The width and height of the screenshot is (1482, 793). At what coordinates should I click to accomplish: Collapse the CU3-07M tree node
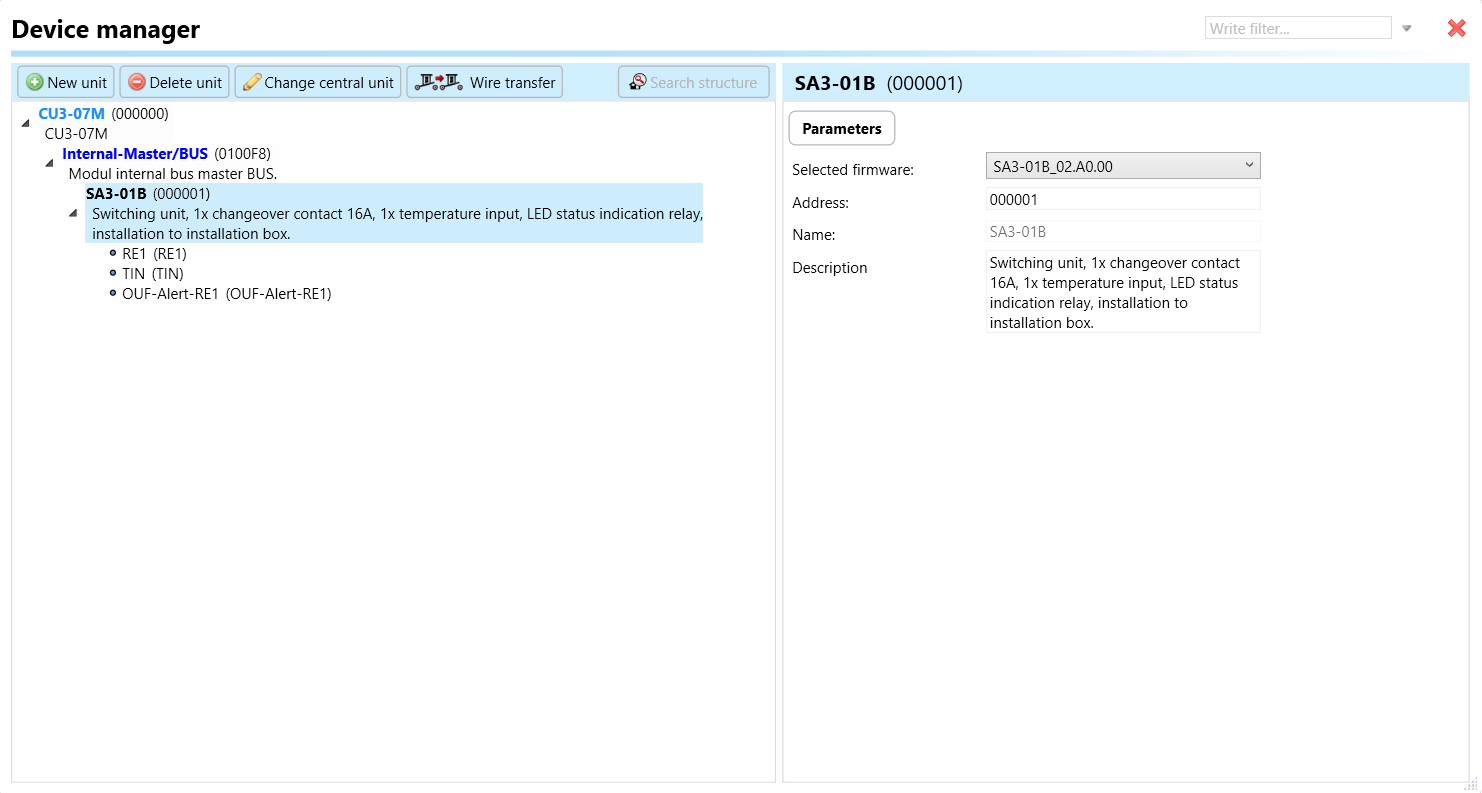pos(25,123)
